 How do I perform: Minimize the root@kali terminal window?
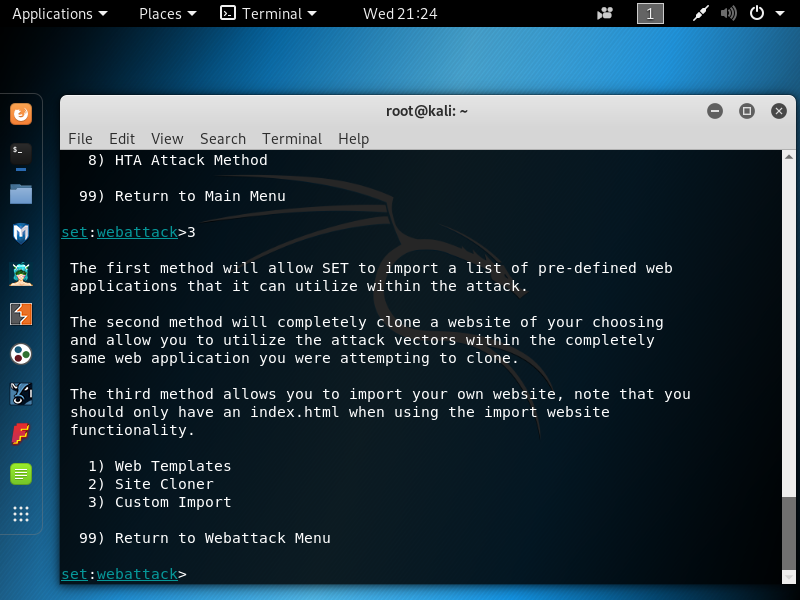(x=715, y=111)
